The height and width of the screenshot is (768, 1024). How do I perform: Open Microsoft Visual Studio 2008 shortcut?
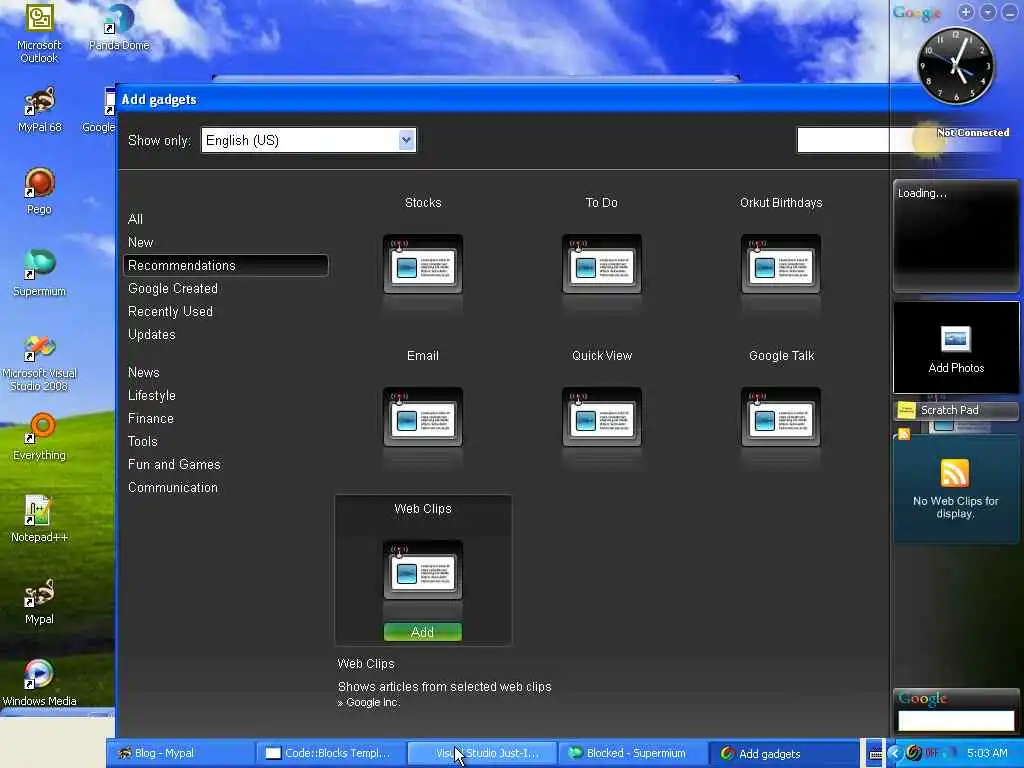click(39, 363)
